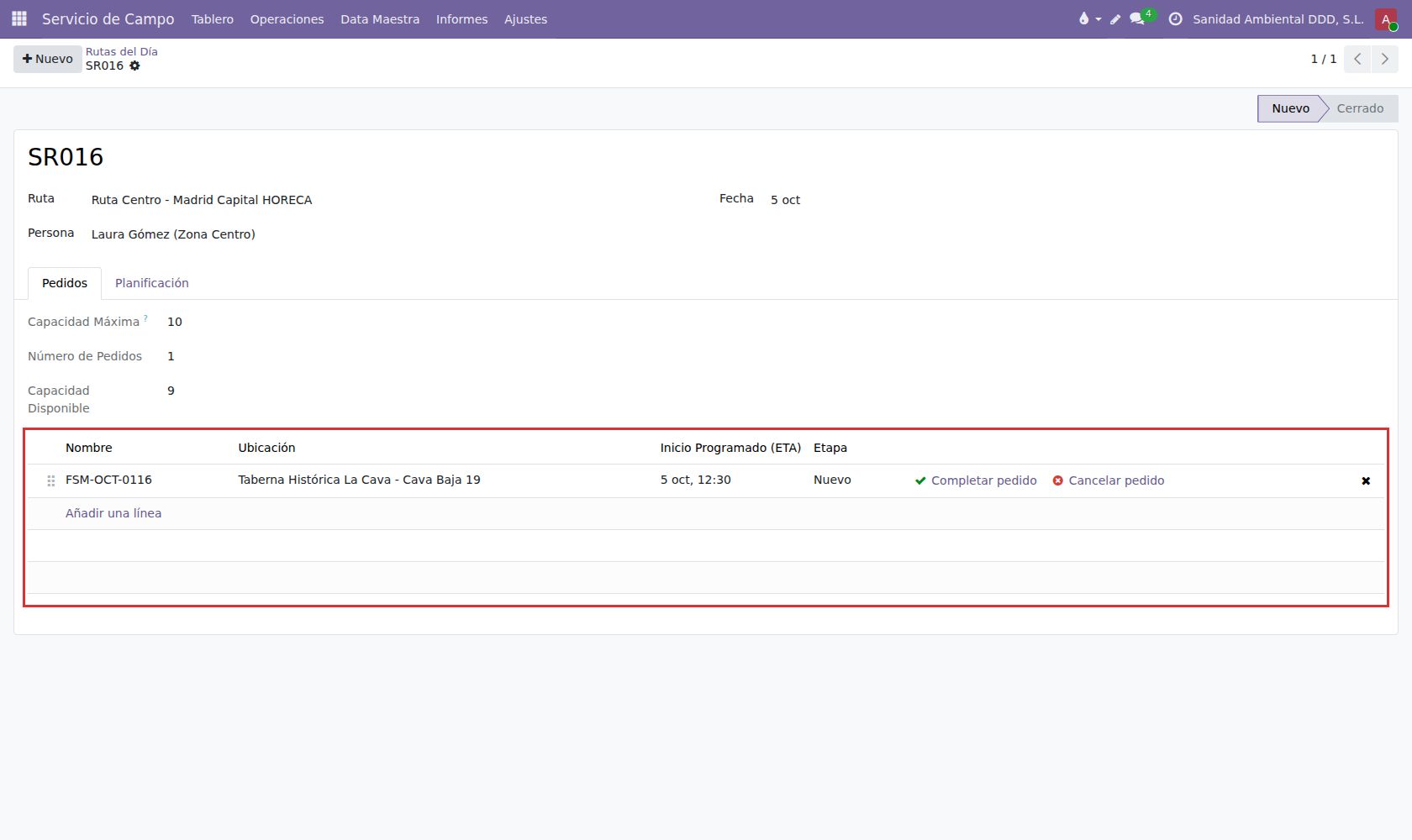Open the Ajustes menu

(525, 18)
